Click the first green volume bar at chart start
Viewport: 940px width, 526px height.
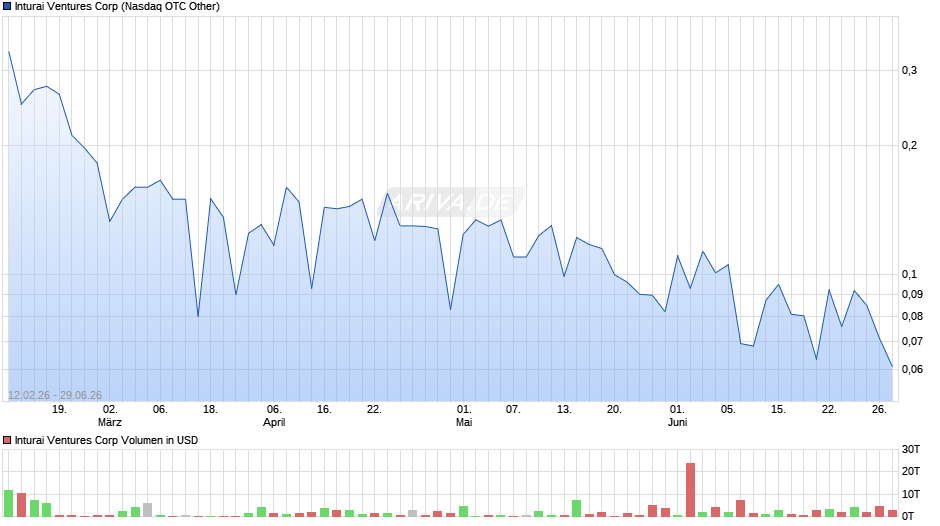8,503
